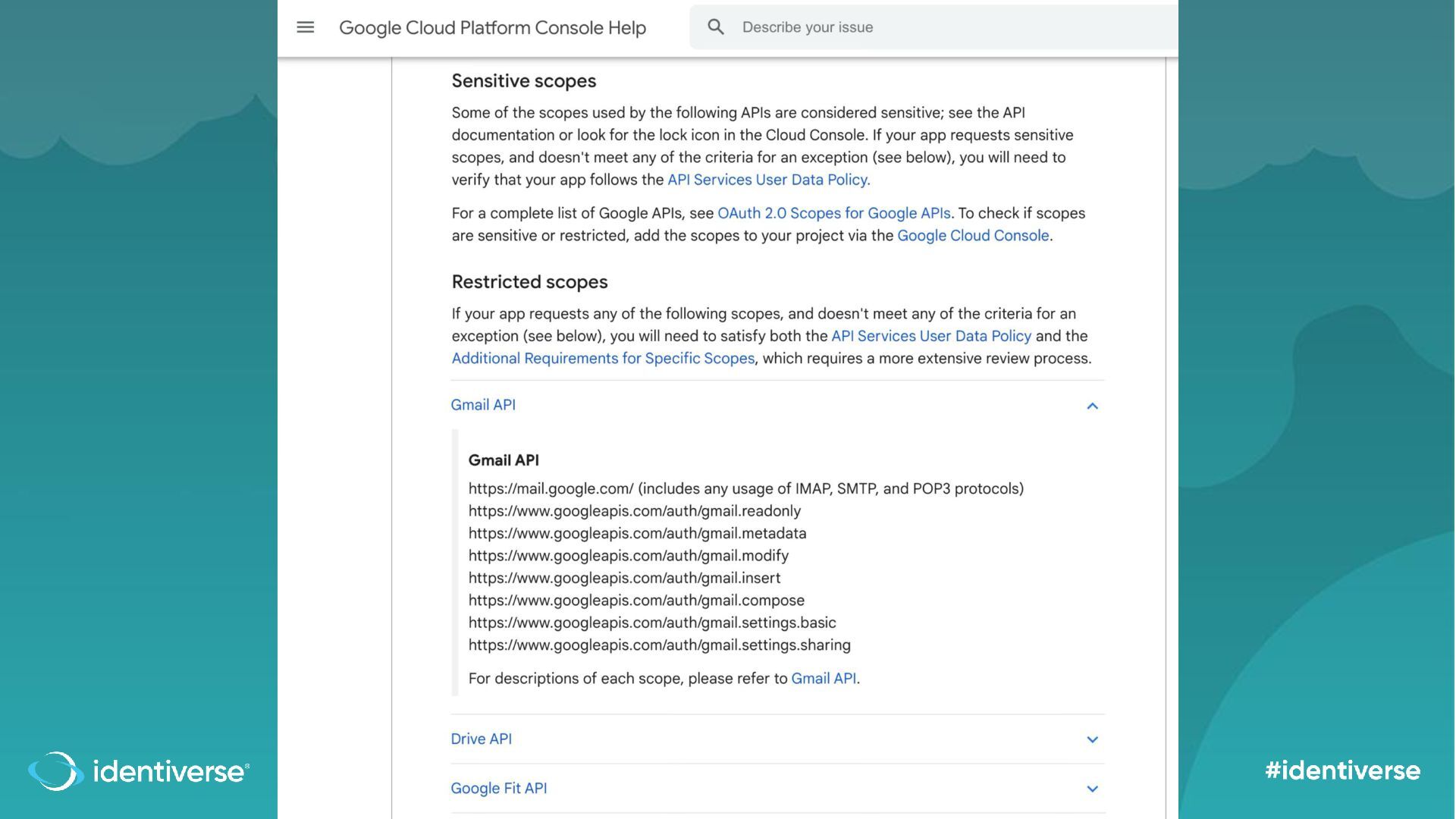
Task: Open Additional Requirements for Specific Scopes link
Action: coord(603,359)
